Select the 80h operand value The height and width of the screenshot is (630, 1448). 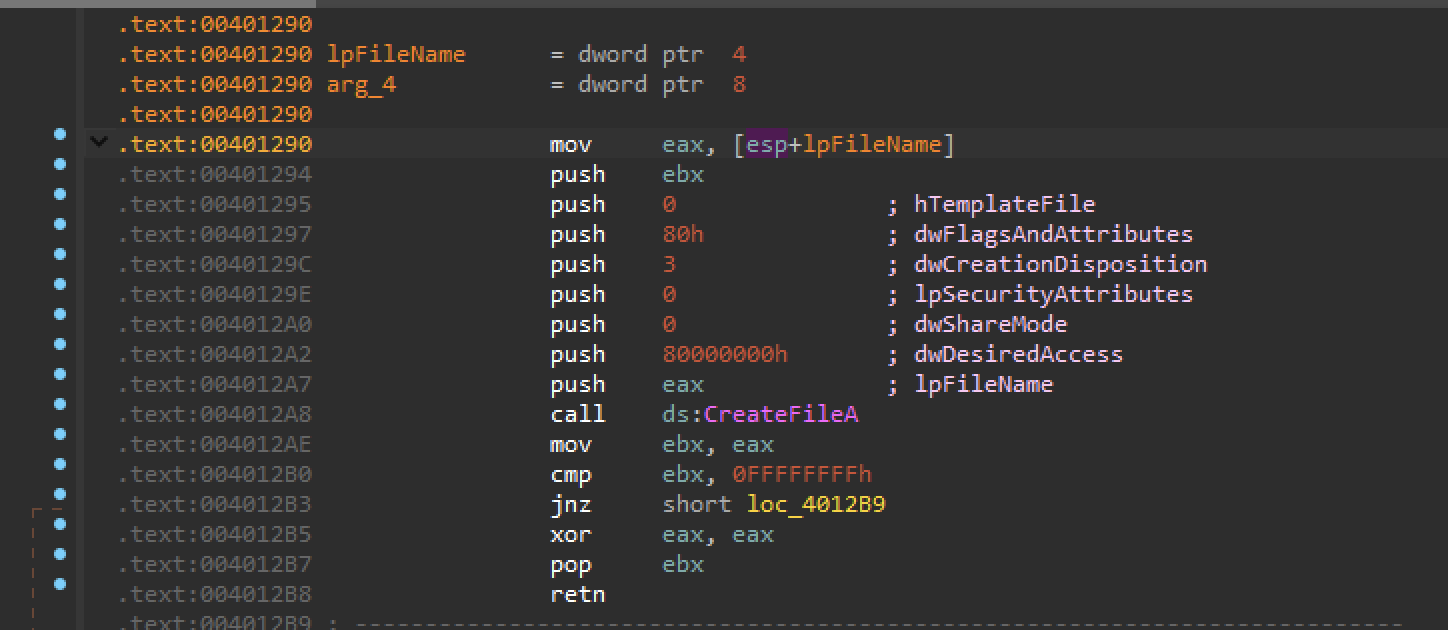pyautogui.click(x=683, y=234)
